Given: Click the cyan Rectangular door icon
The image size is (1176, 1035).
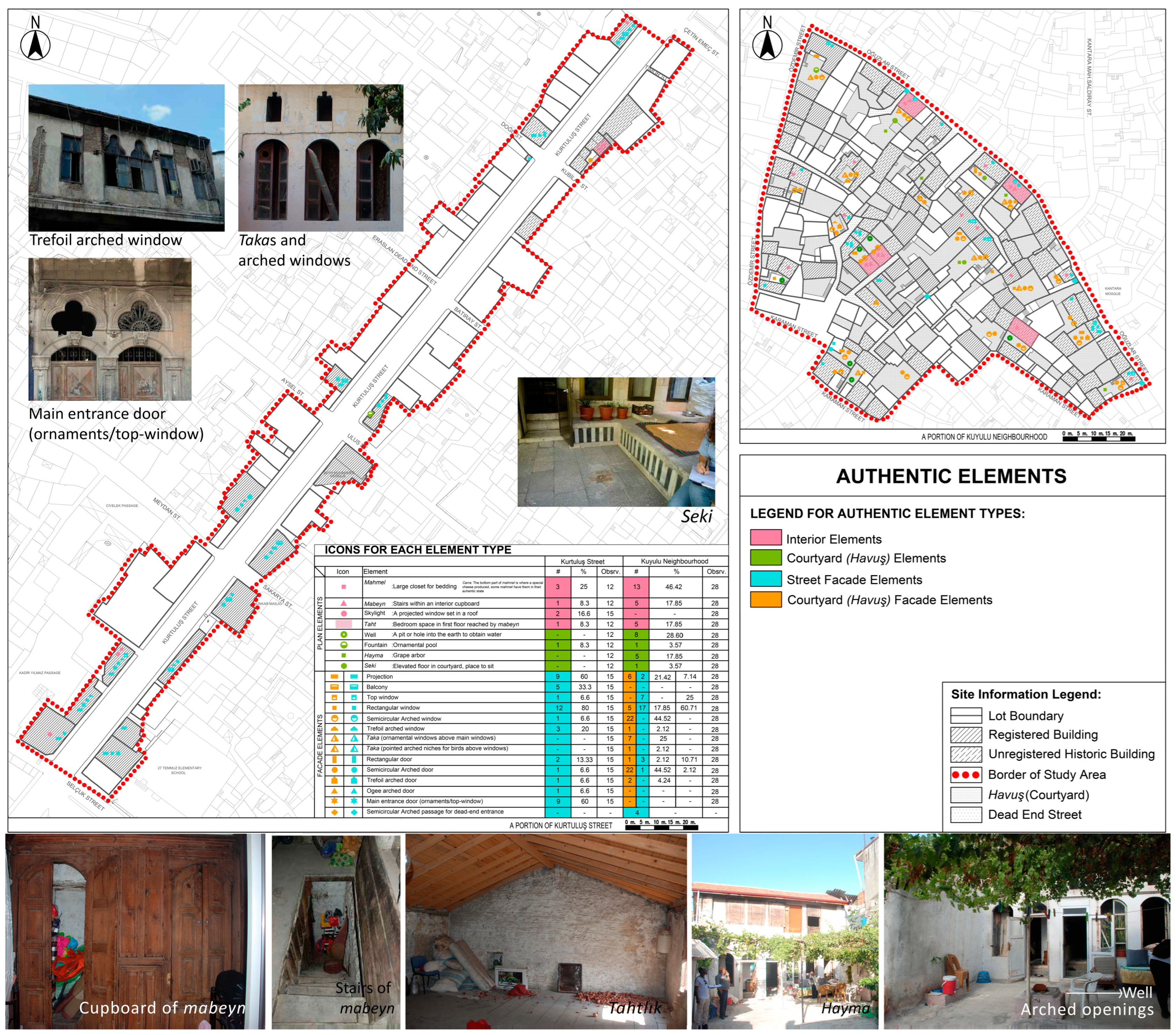Looking at the screenshot, I should click(x=354, y=759).
